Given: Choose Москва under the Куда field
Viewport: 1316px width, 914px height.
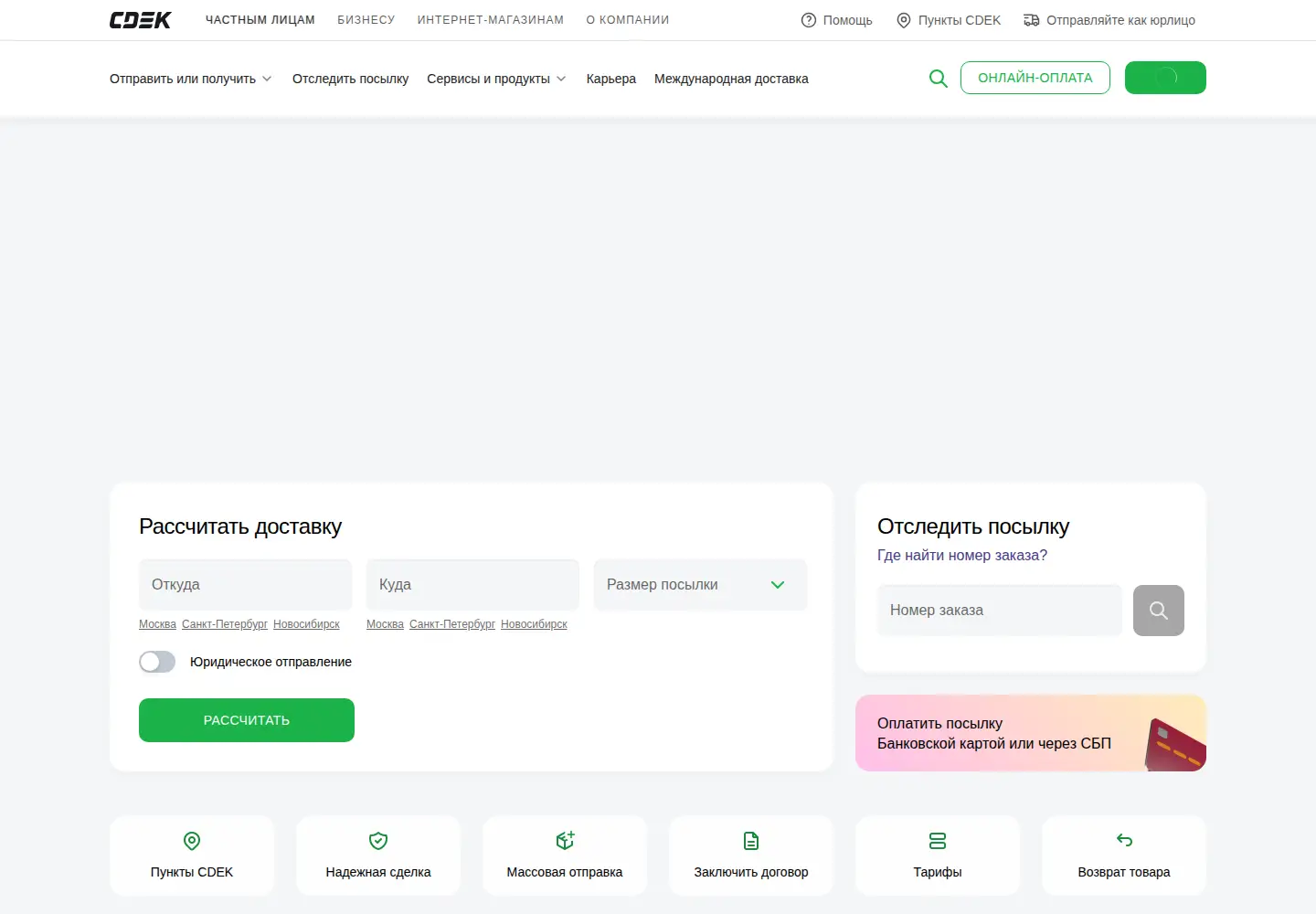Looking at the screenshot, I should (x=385, y=624).
